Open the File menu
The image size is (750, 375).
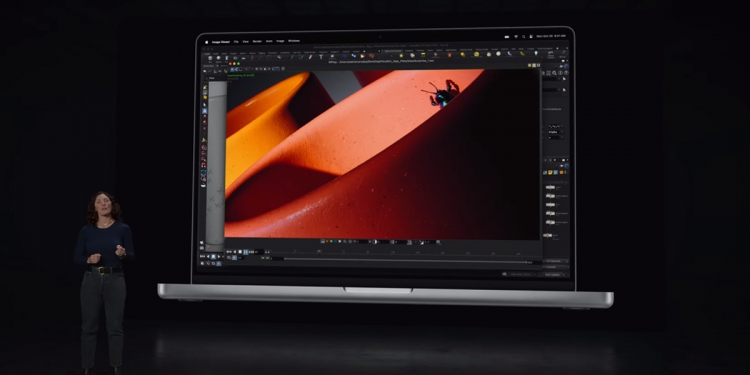click(236, 42)
